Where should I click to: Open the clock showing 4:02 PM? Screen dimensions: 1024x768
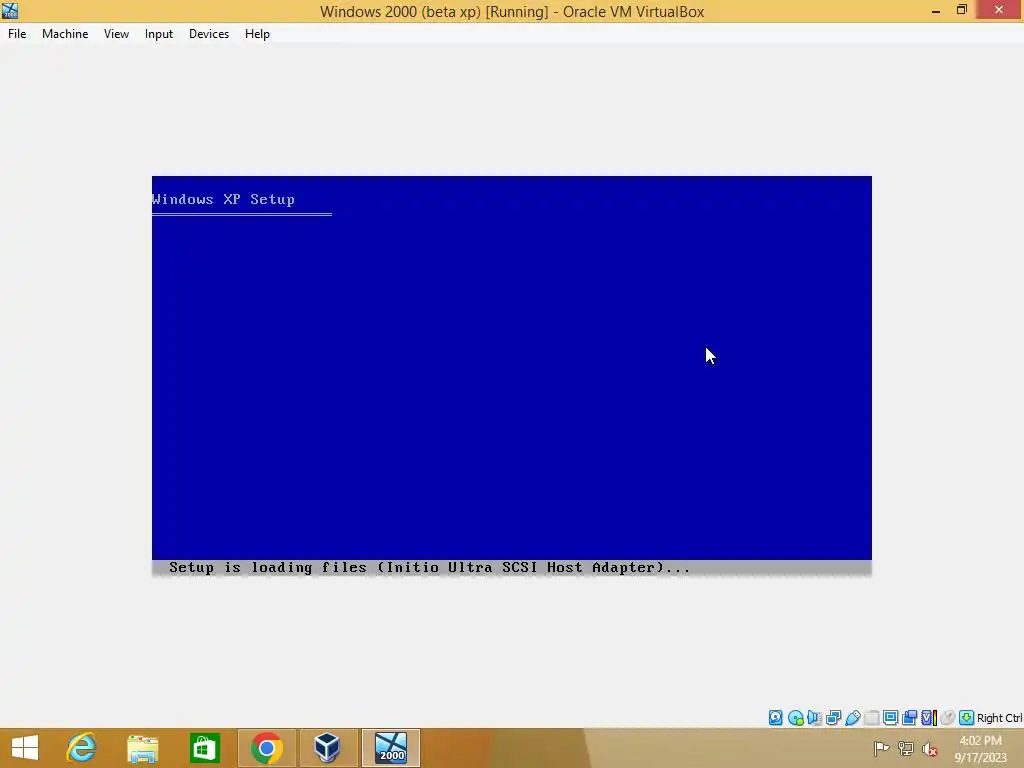click(x=980, y=748)
